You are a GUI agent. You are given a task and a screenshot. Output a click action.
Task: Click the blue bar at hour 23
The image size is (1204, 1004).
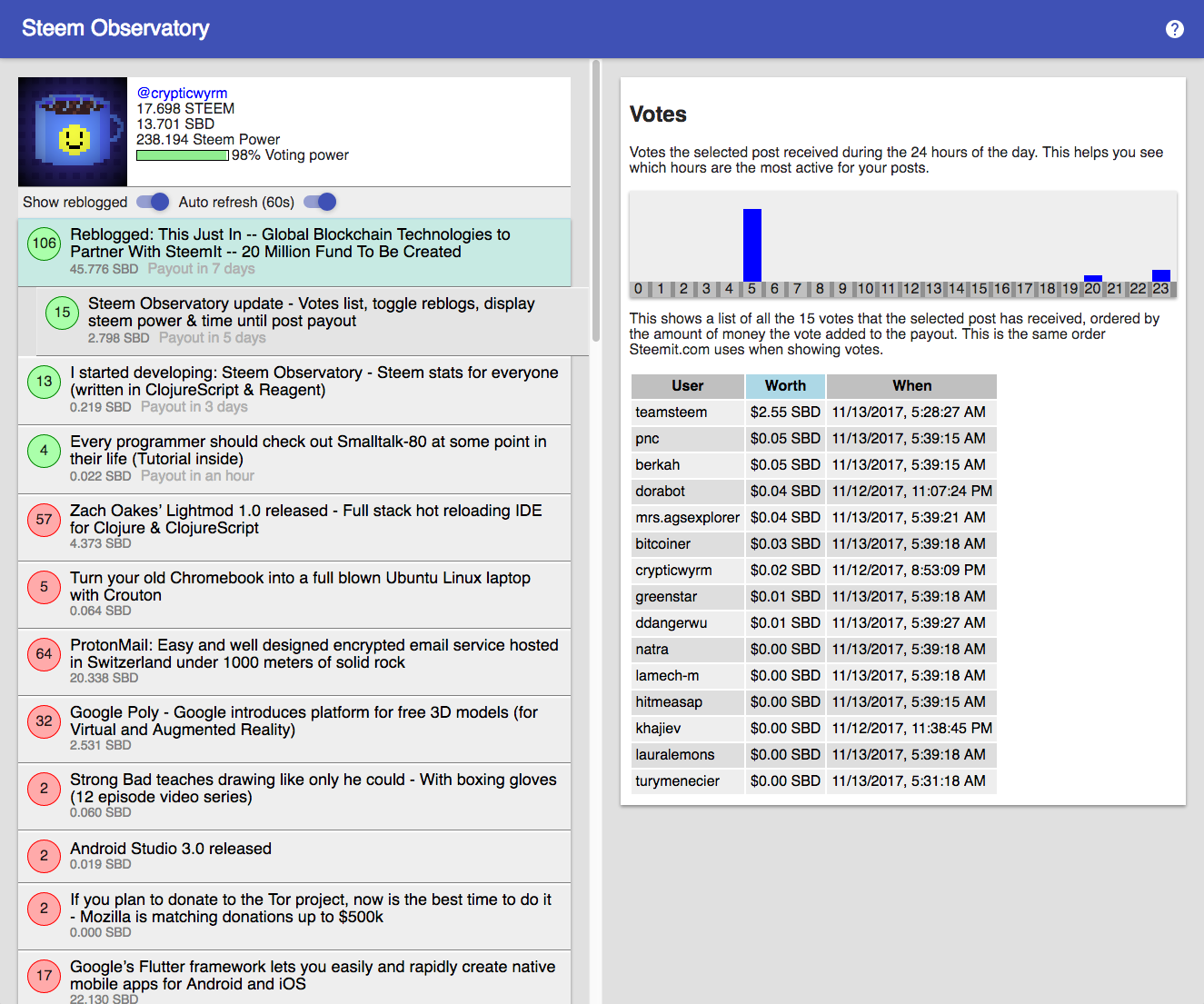point(1161,275)
